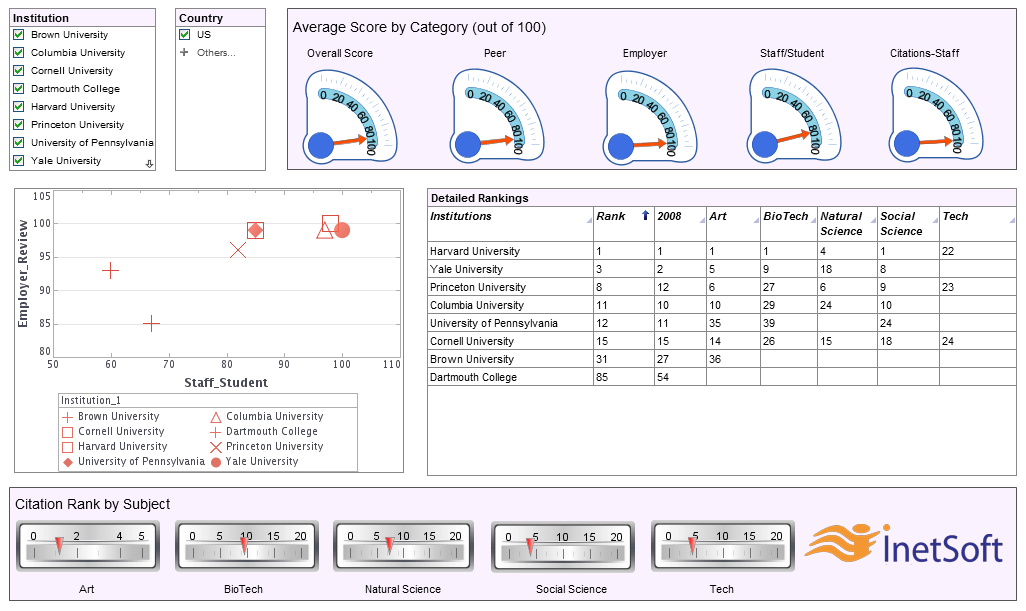
Task: Click the Institution_1 legend title
Action: (x=91, y=400)
